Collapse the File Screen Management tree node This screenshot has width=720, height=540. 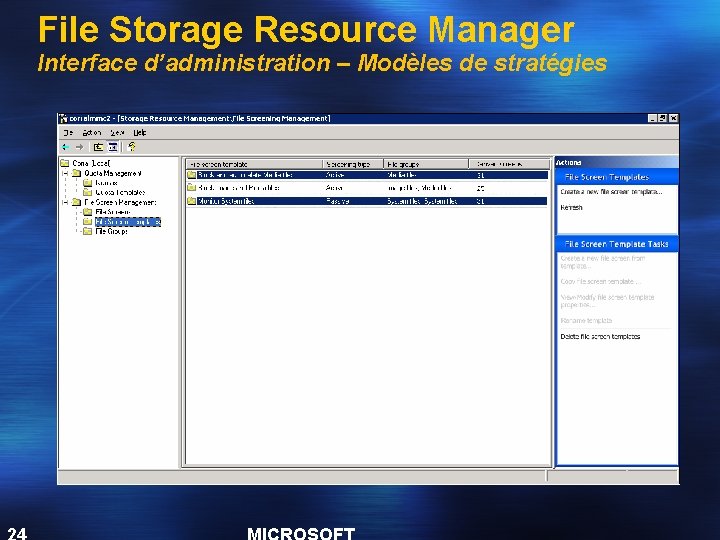coord(65,202)
